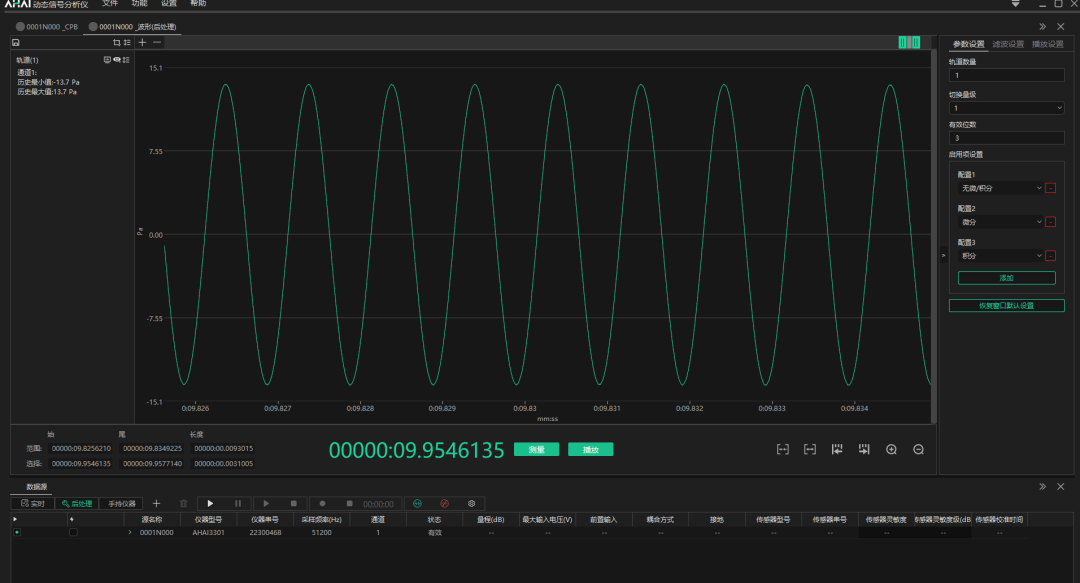Viewport: 1080px width, 583px height.
Task: Open the 配置1 无微/积分 dropdown
Action: (1001, 188)
